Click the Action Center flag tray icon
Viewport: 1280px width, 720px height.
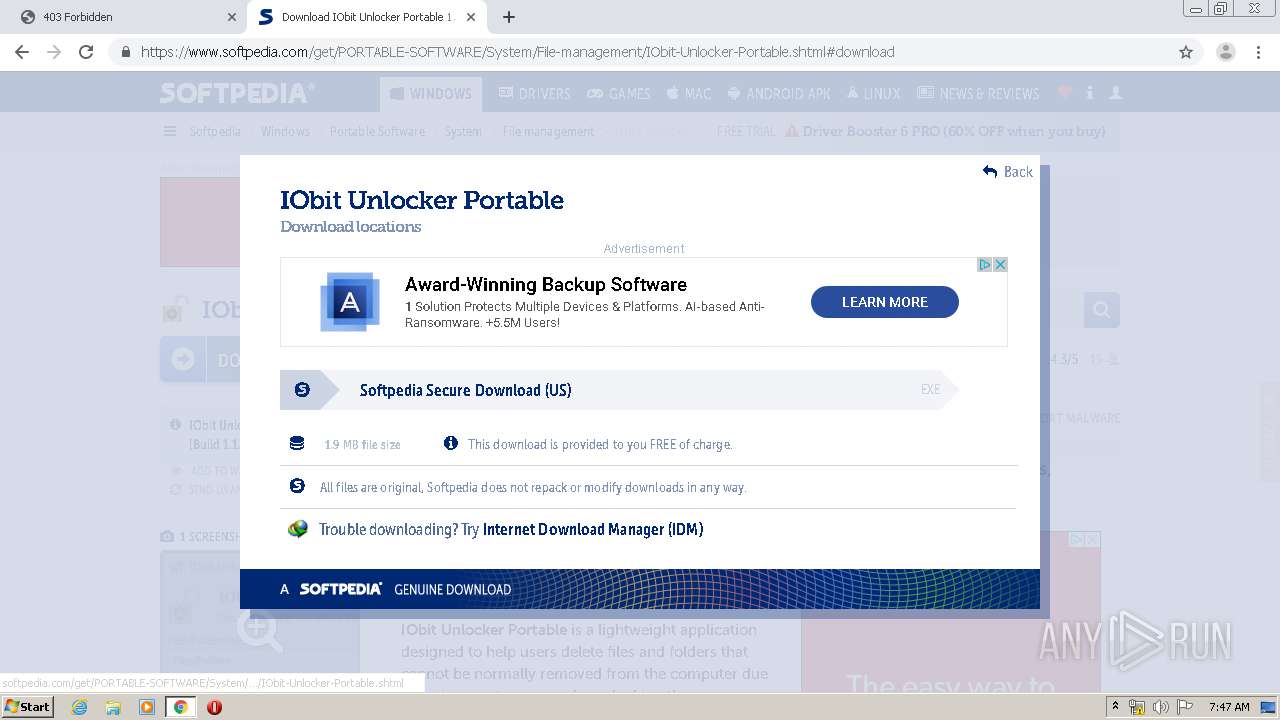tap(1184, 707)
